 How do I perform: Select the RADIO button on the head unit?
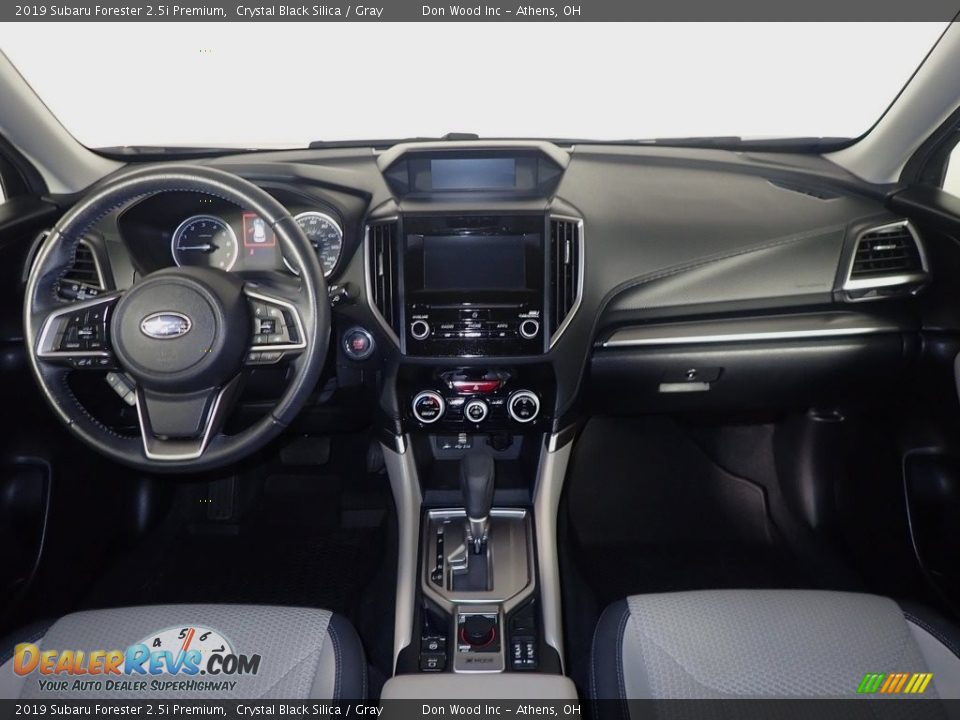[449, 325]
